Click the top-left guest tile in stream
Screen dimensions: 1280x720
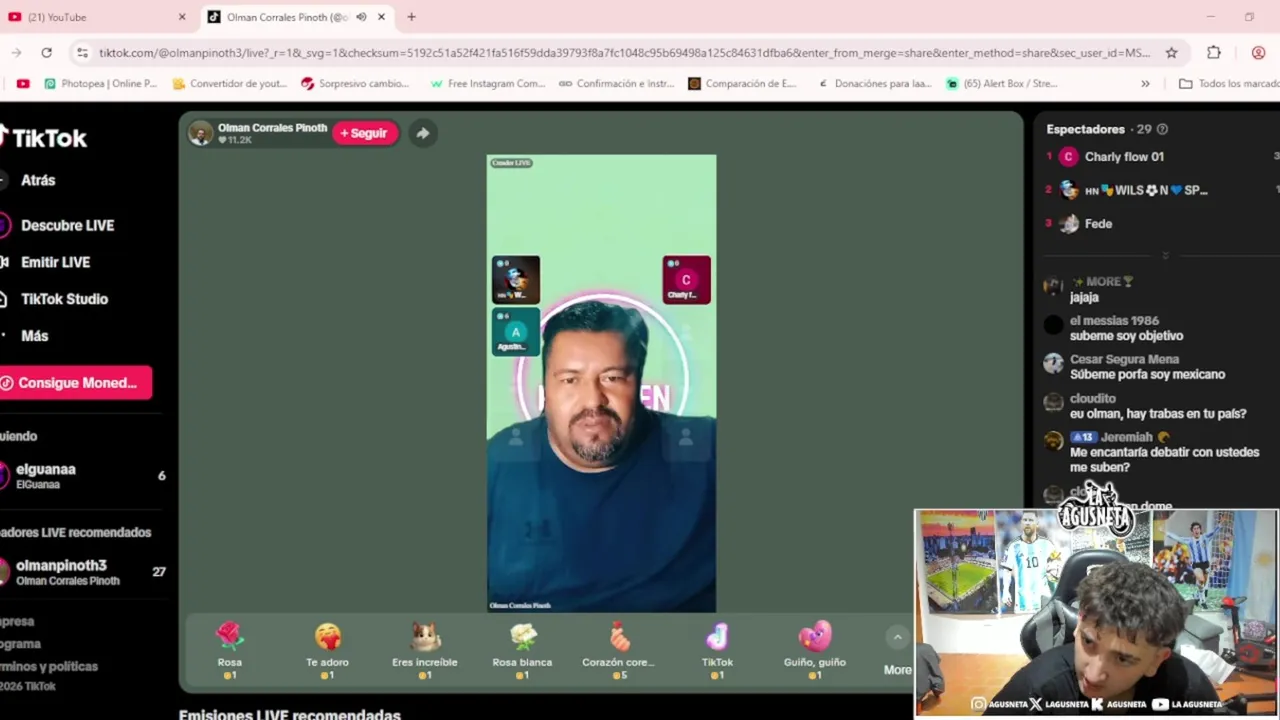click(515, 279)
